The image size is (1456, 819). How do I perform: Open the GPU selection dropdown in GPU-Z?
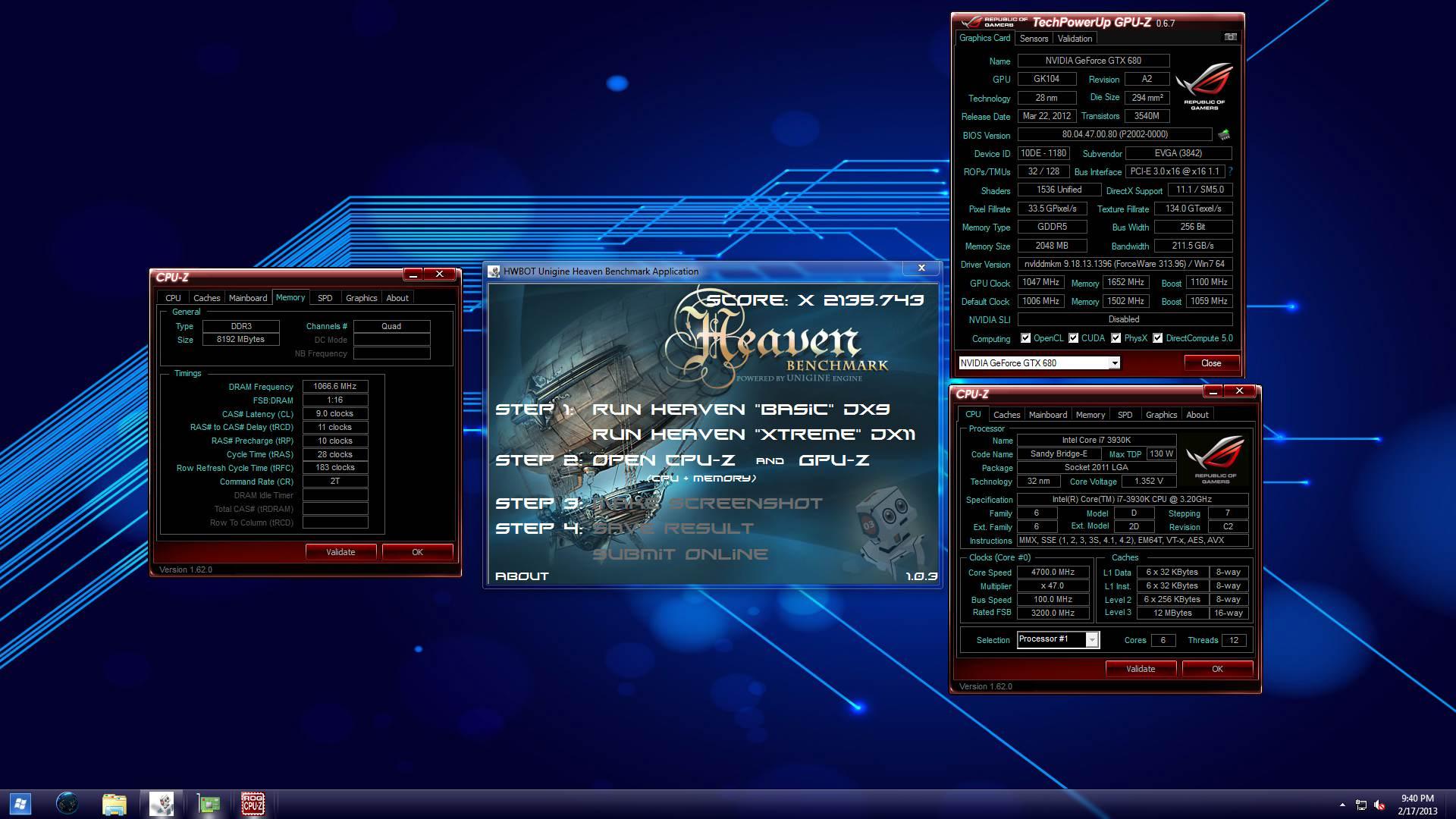tap(1039, 363)
